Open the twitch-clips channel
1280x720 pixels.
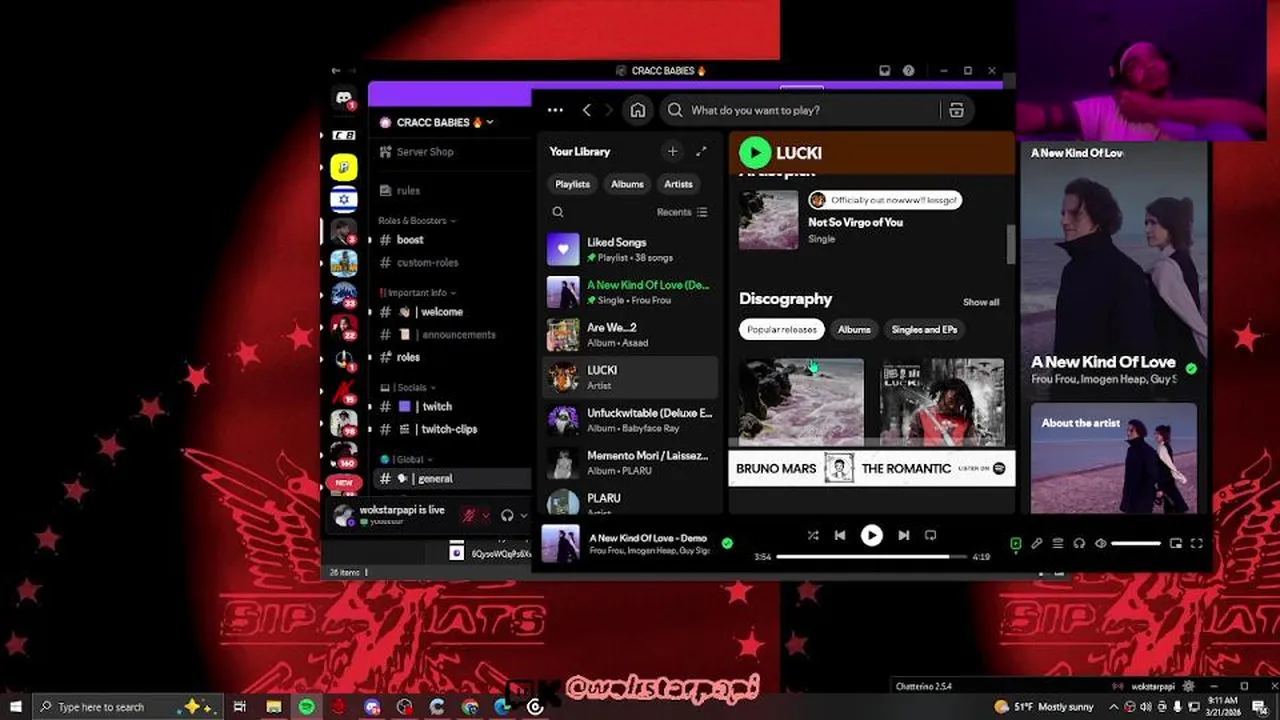click(x=449, y=429)
